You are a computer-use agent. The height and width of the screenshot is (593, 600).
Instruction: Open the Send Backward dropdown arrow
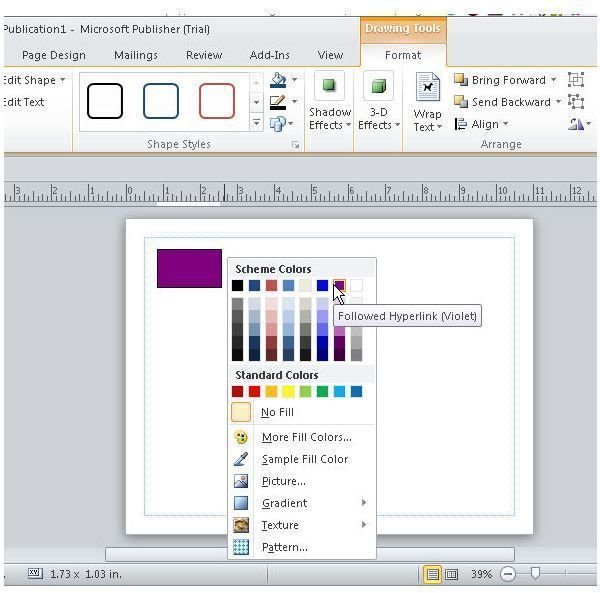[x=558, y=101]
